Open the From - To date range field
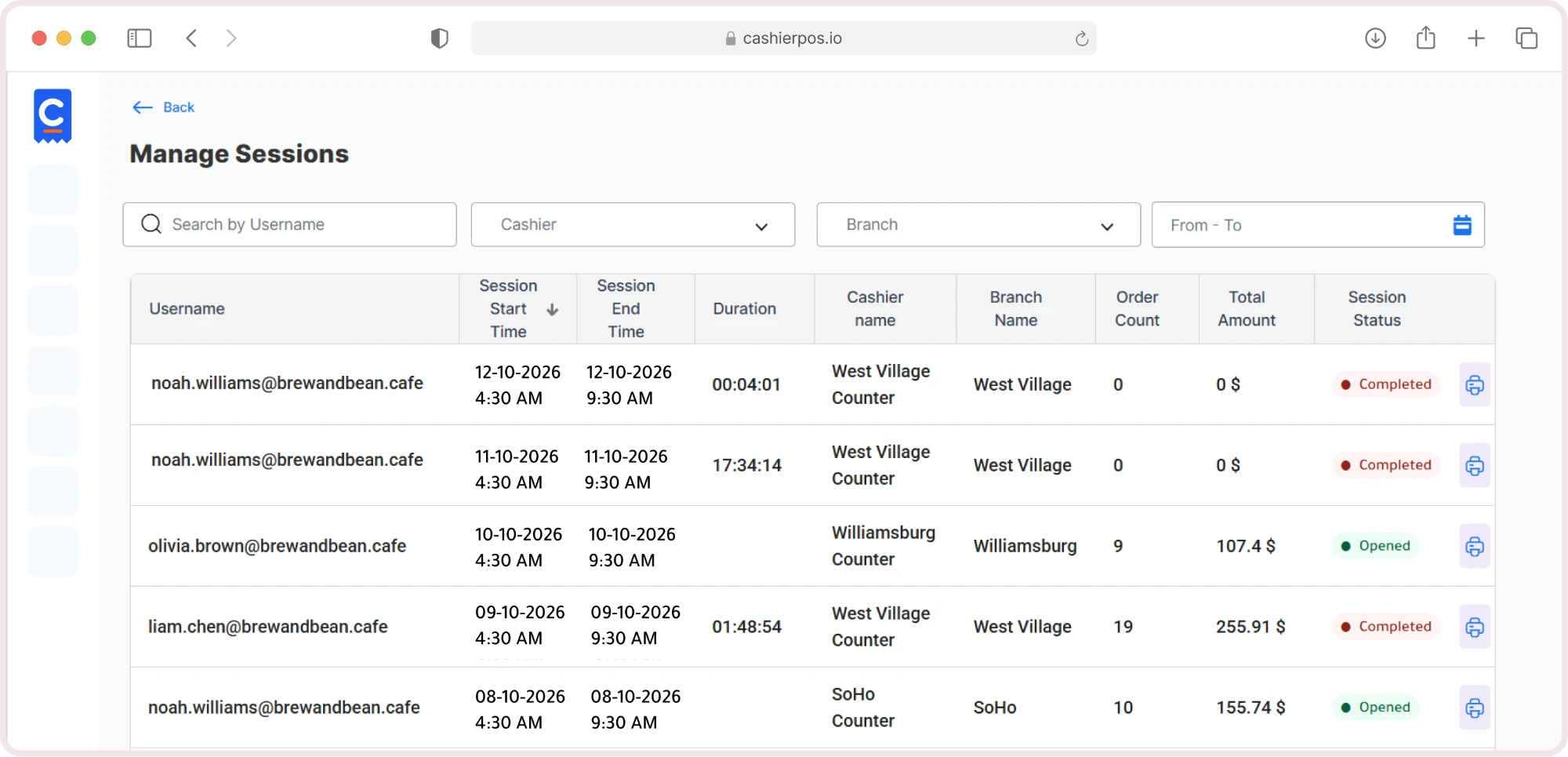Image resolution: width=1568 pixels, height=757 pixels. (1318, 225)
